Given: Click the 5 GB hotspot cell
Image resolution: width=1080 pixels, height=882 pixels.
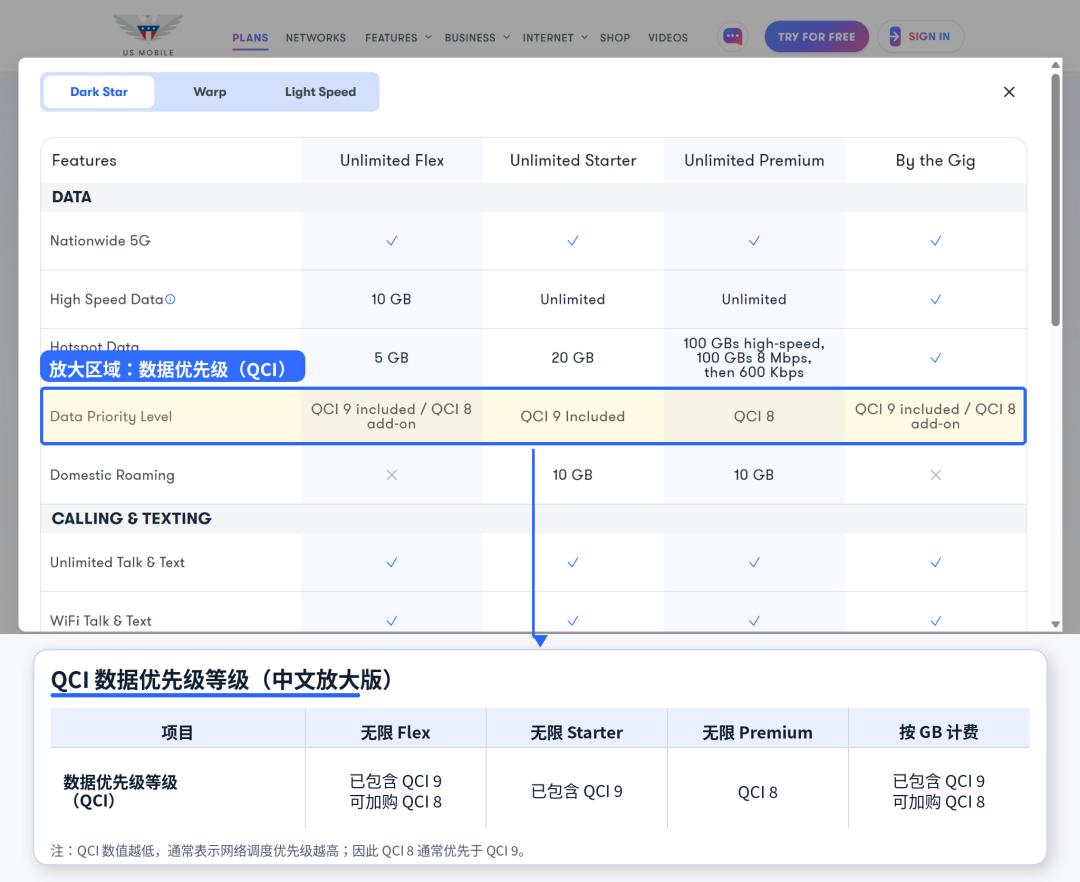Looking at the screenshot, I should click(x=391, y=357).
